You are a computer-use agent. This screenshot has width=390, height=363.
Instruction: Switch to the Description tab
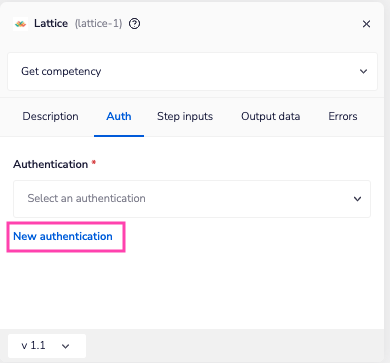pos(50,116)
